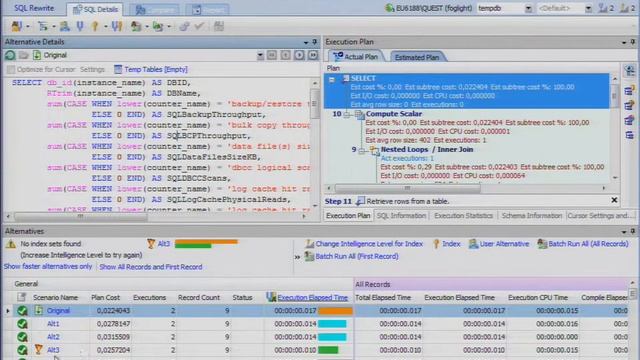Click the top icon in the execution plan side toolbar

click(x=630, y=71)
